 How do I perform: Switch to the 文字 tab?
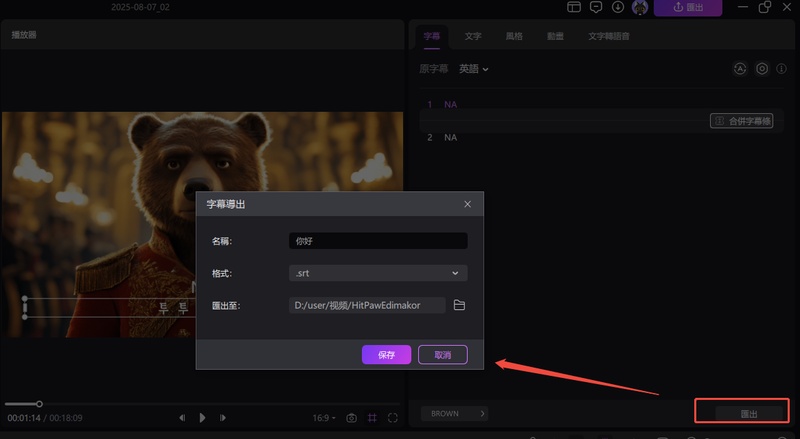473,36
